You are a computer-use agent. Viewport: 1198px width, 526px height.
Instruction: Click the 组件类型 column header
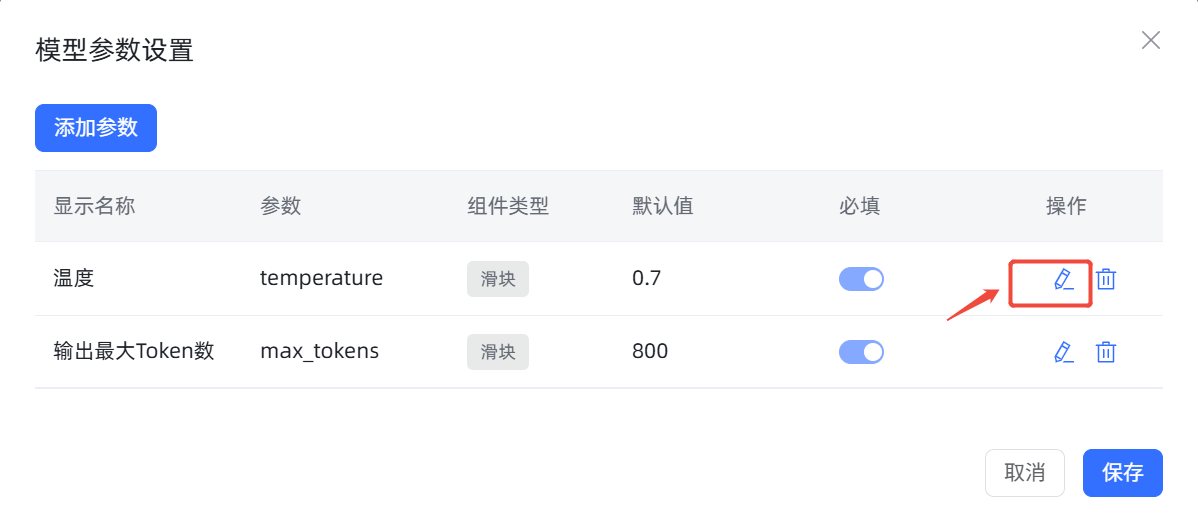[508, 206]
